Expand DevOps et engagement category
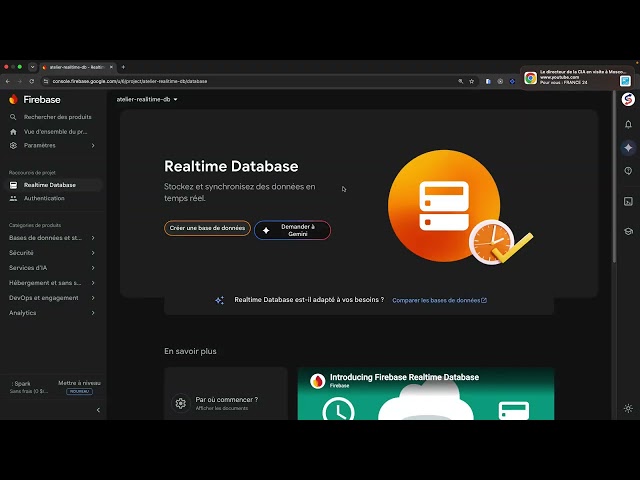Image resolution: width=640 pixels, height=480 pixels. pyautogui.click(x=52, y=298)
